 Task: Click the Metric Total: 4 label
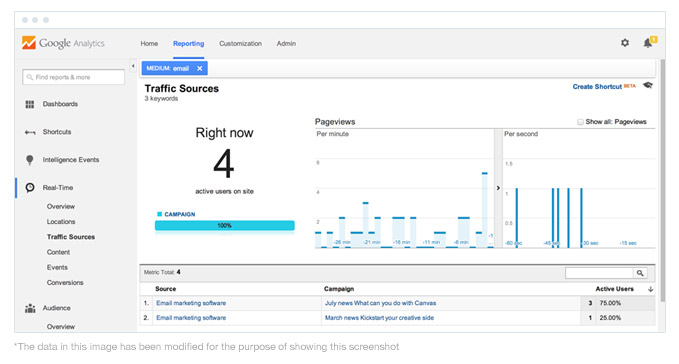[162, 273]
